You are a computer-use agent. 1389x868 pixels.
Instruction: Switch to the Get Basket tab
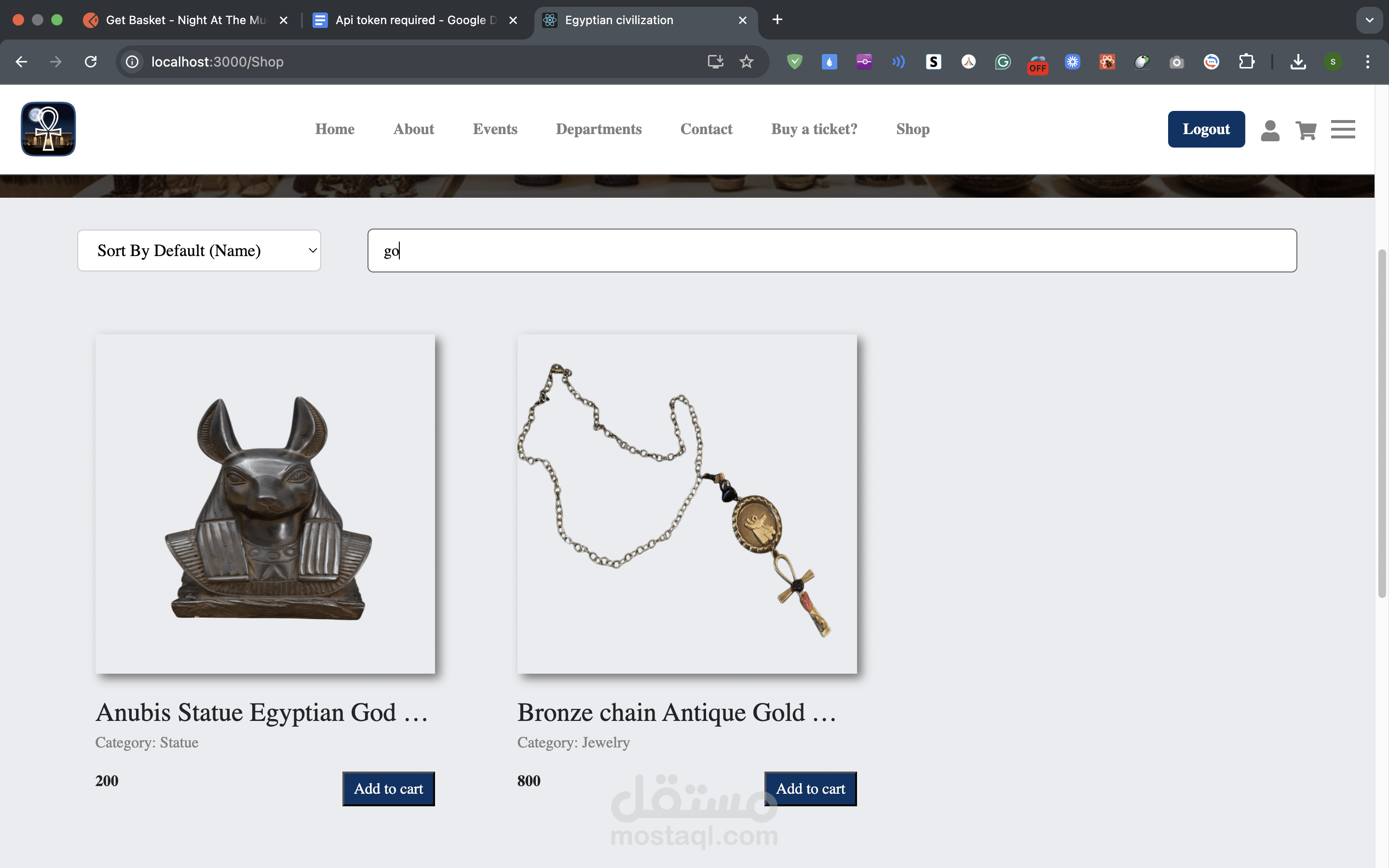pos(185,20)
